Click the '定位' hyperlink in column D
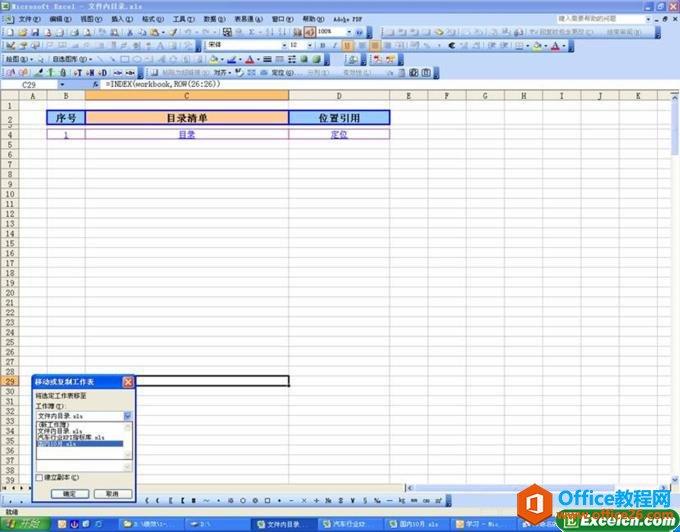 339,134
